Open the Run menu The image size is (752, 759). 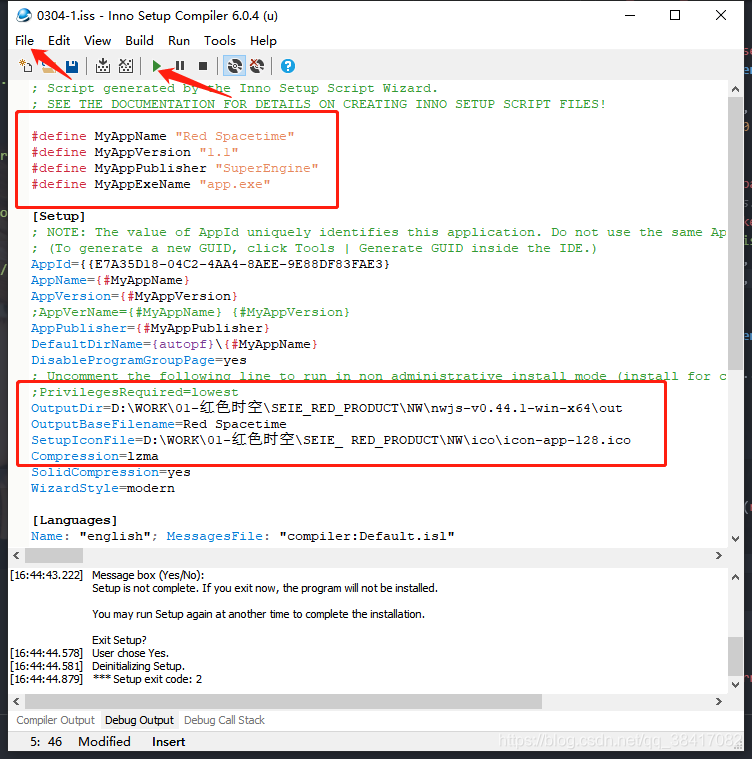[179, 41]
